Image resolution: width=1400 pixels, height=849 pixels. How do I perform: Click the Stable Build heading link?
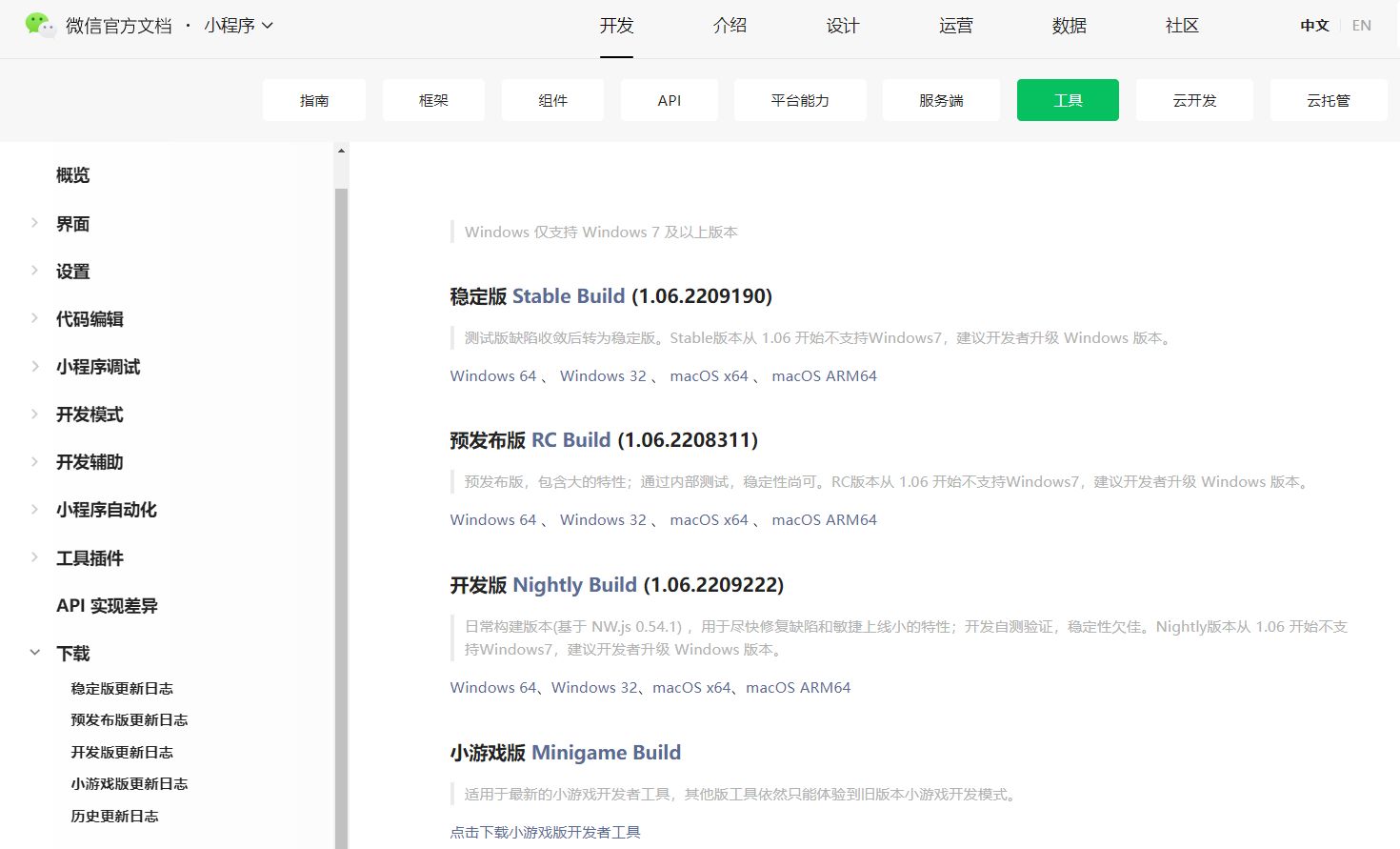click(569, 296)
